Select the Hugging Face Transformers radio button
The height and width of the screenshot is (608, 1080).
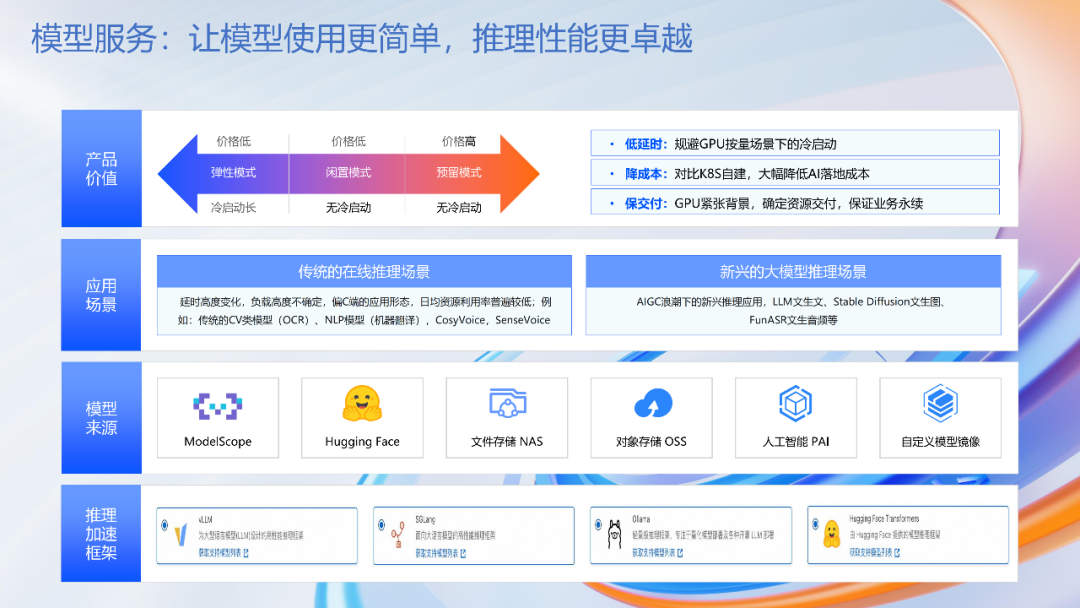point(816,524)
